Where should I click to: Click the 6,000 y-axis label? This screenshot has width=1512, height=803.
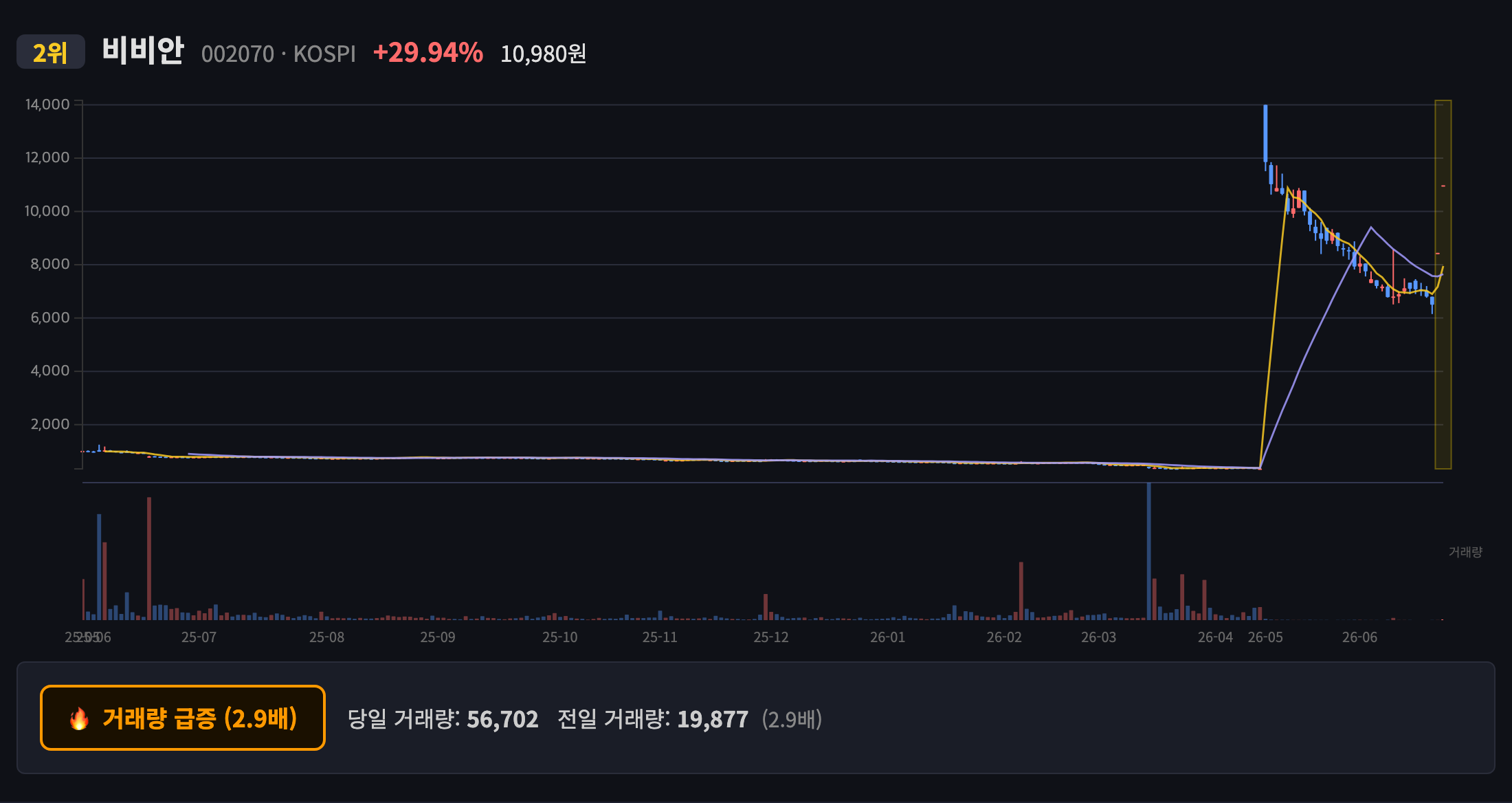[x=50, y=318]
